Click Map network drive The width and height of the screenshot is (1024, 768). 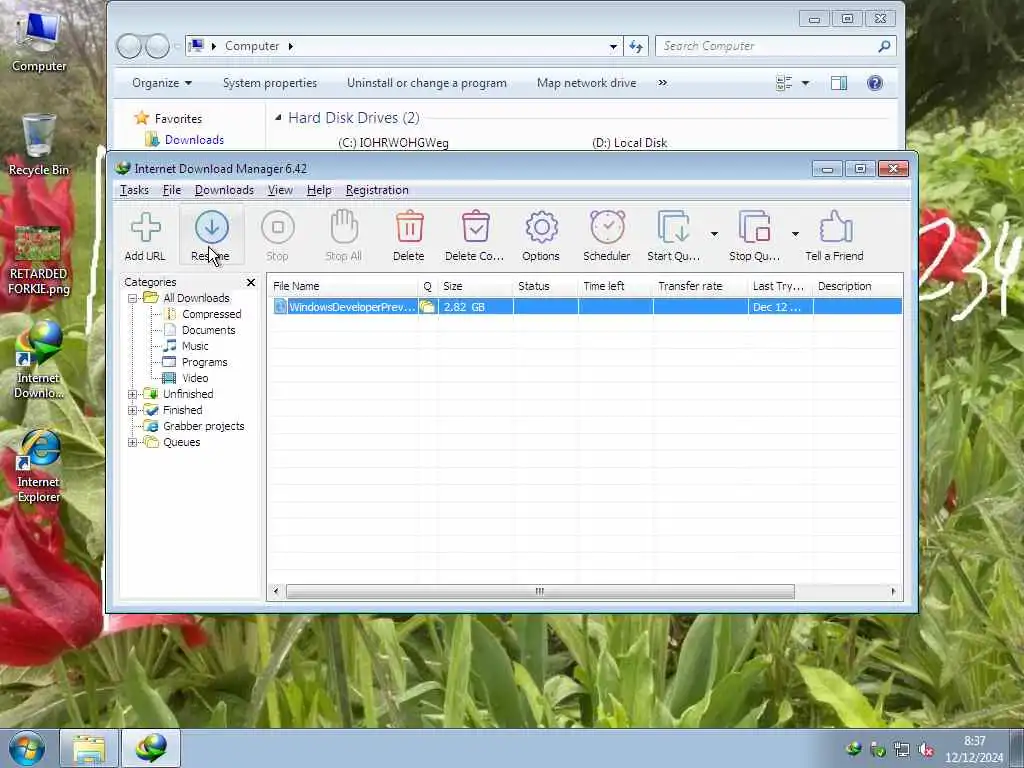pyautogui.click(x=586, y=83)
